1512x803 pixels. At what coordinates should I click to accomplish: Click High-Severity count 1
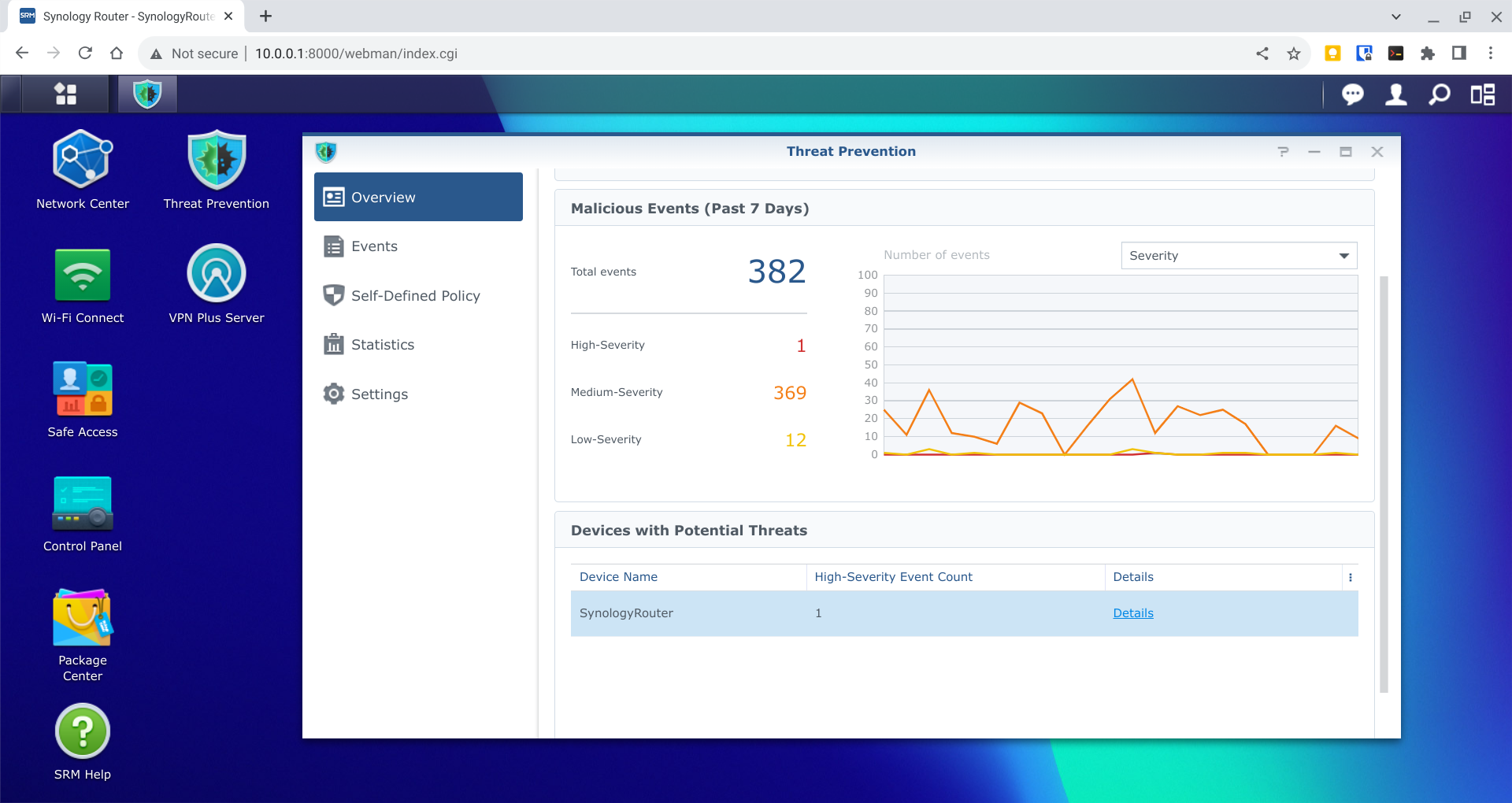[801, 346]
